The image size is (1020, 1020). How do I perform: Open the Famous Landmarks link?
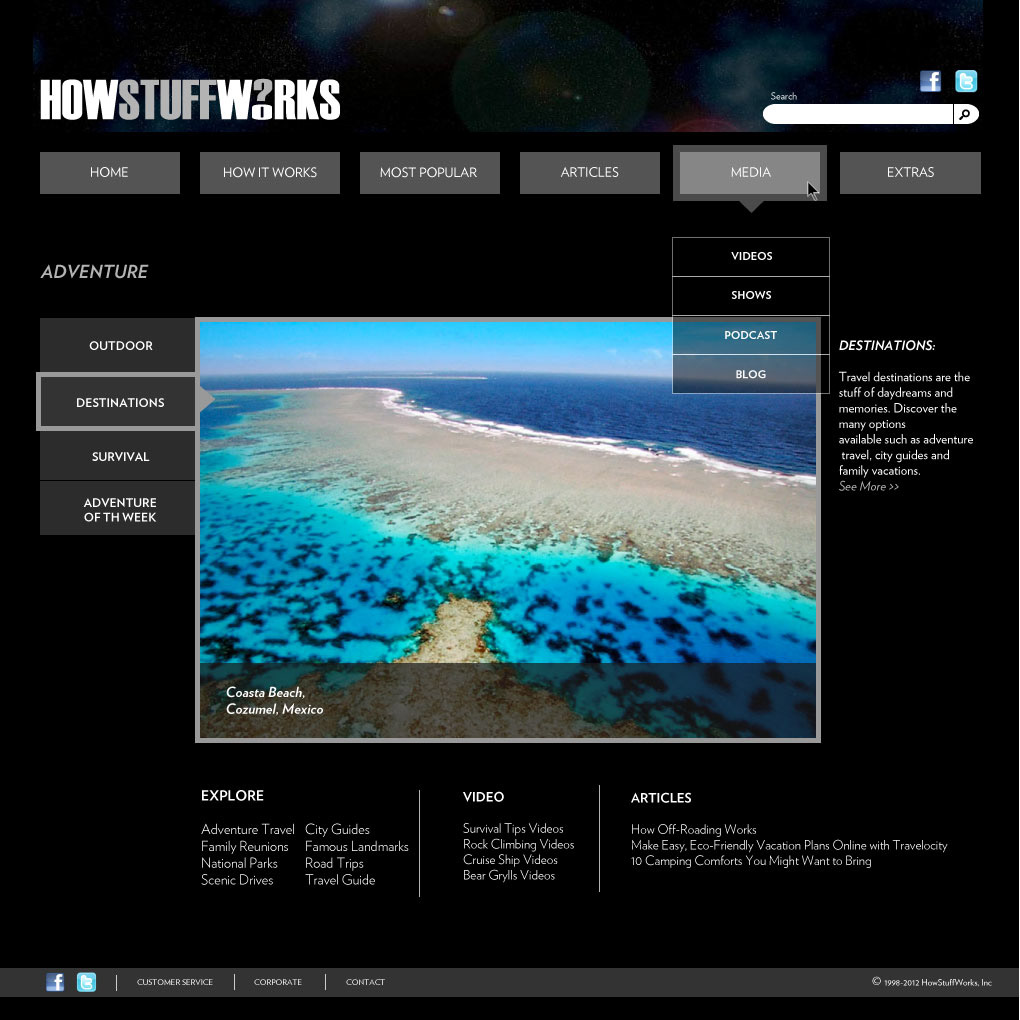click(356, 846)
